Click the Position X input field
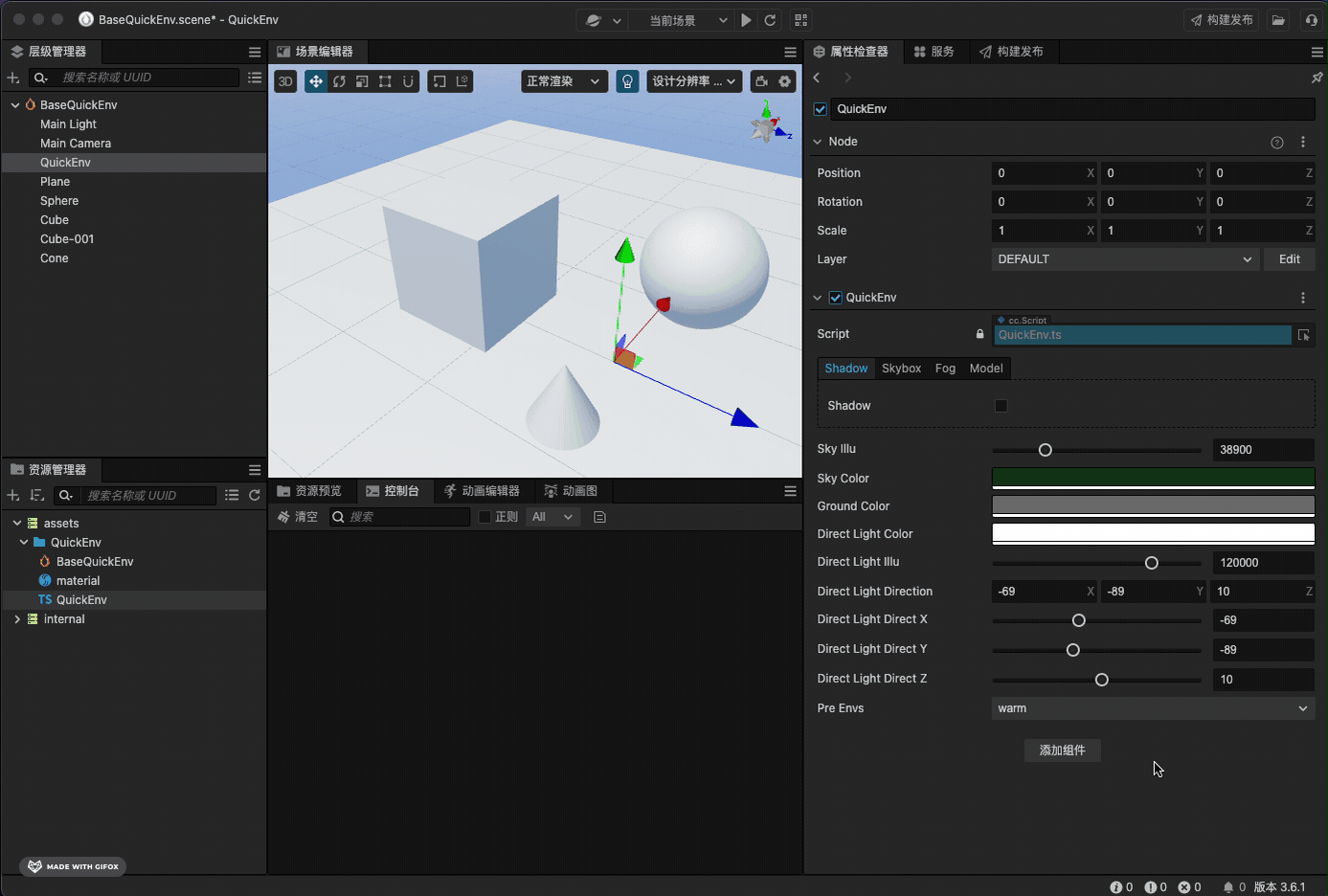Screen dimensions: 1328x896 (1045, 173)
